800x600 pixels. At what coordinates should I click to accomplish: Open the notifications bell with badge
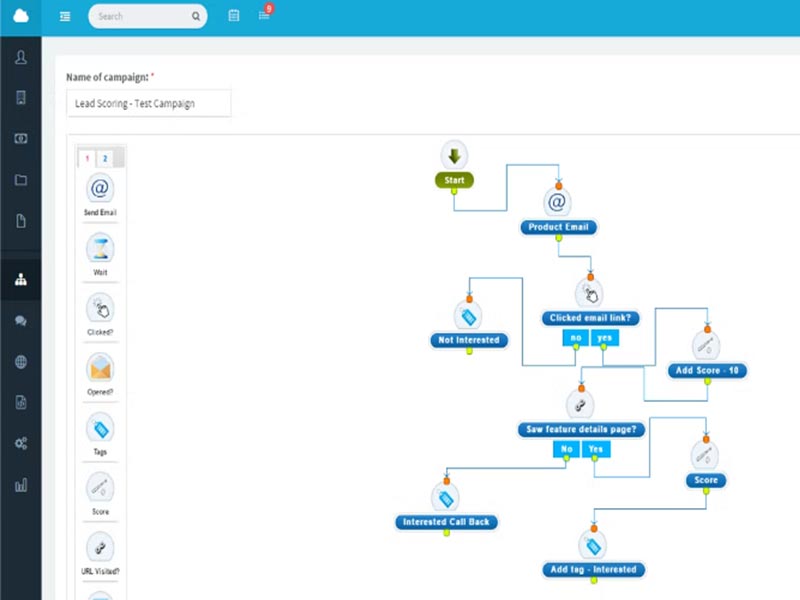tap(263, 16)
